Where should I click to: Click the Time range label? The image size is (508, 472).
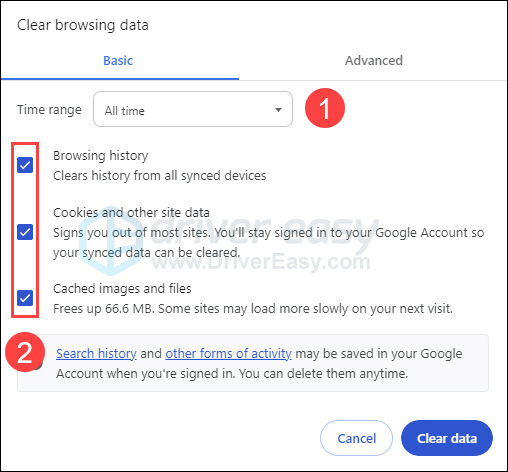coord(49,110)
